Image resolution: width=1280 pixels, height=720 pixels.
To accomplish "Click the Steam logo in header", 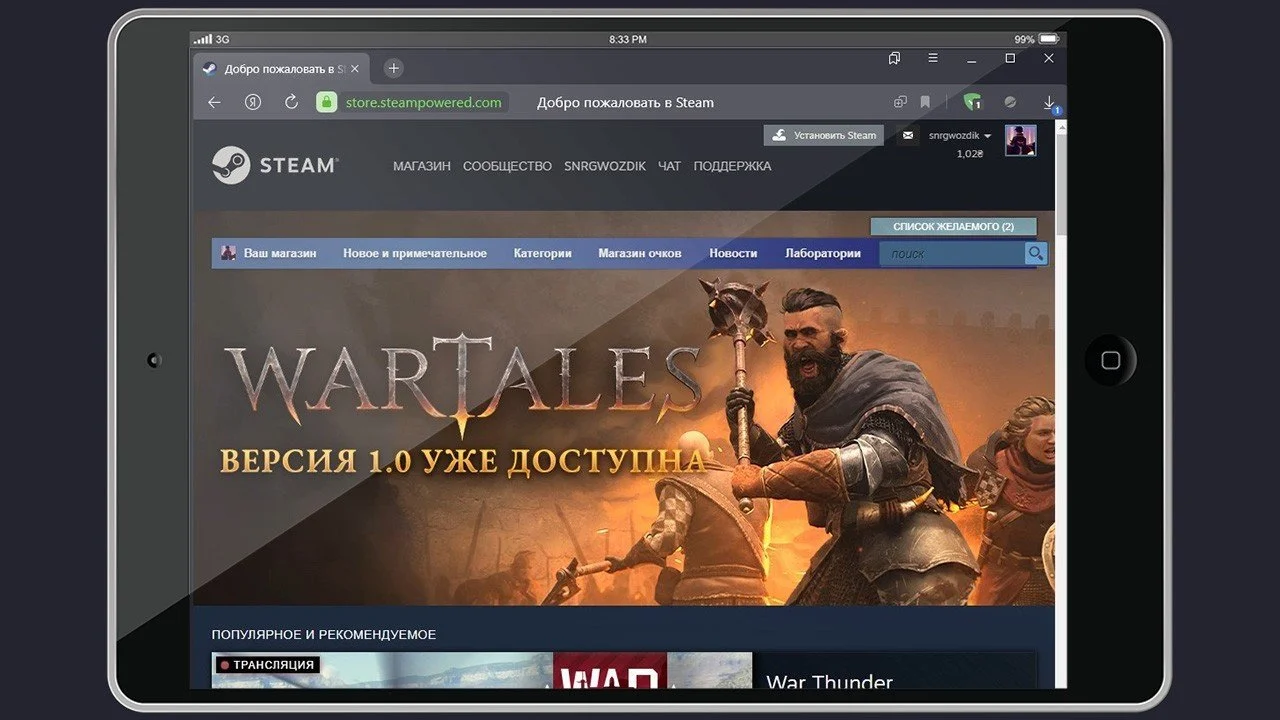I will click(x=275, y=165).
